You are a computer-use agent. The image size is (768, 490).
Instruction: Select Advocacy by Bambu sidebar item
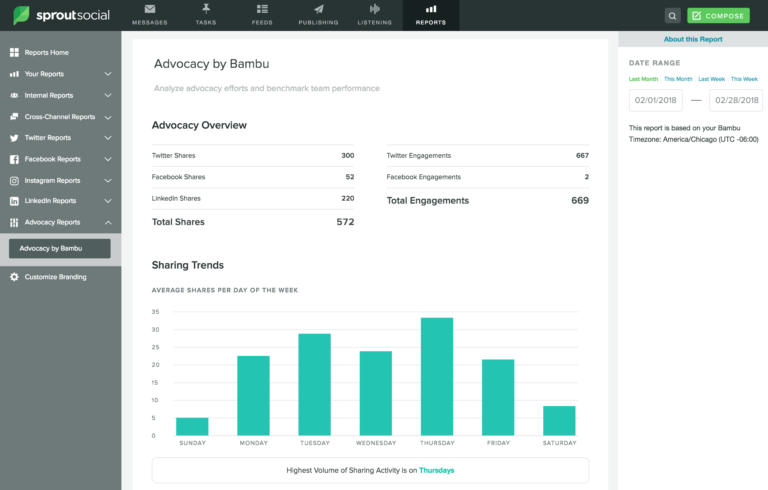pyautogui.click(x=60, y=248)
